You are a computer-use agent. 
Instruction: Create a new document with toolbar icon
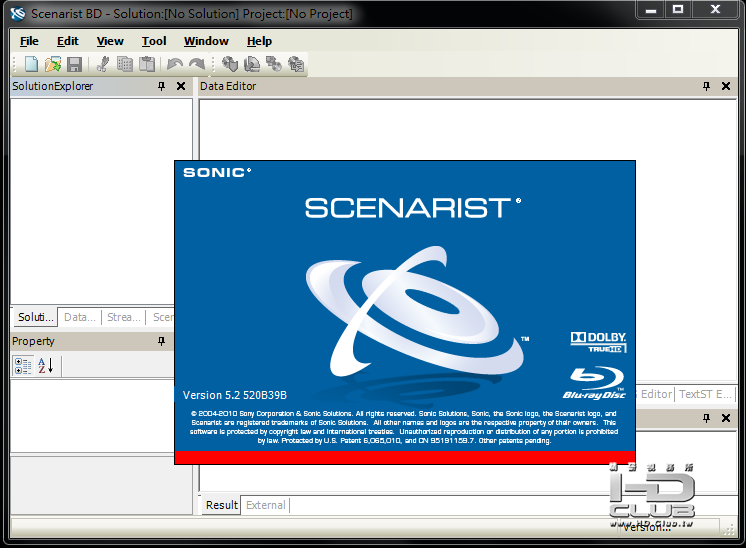click(x=31, y=64)
